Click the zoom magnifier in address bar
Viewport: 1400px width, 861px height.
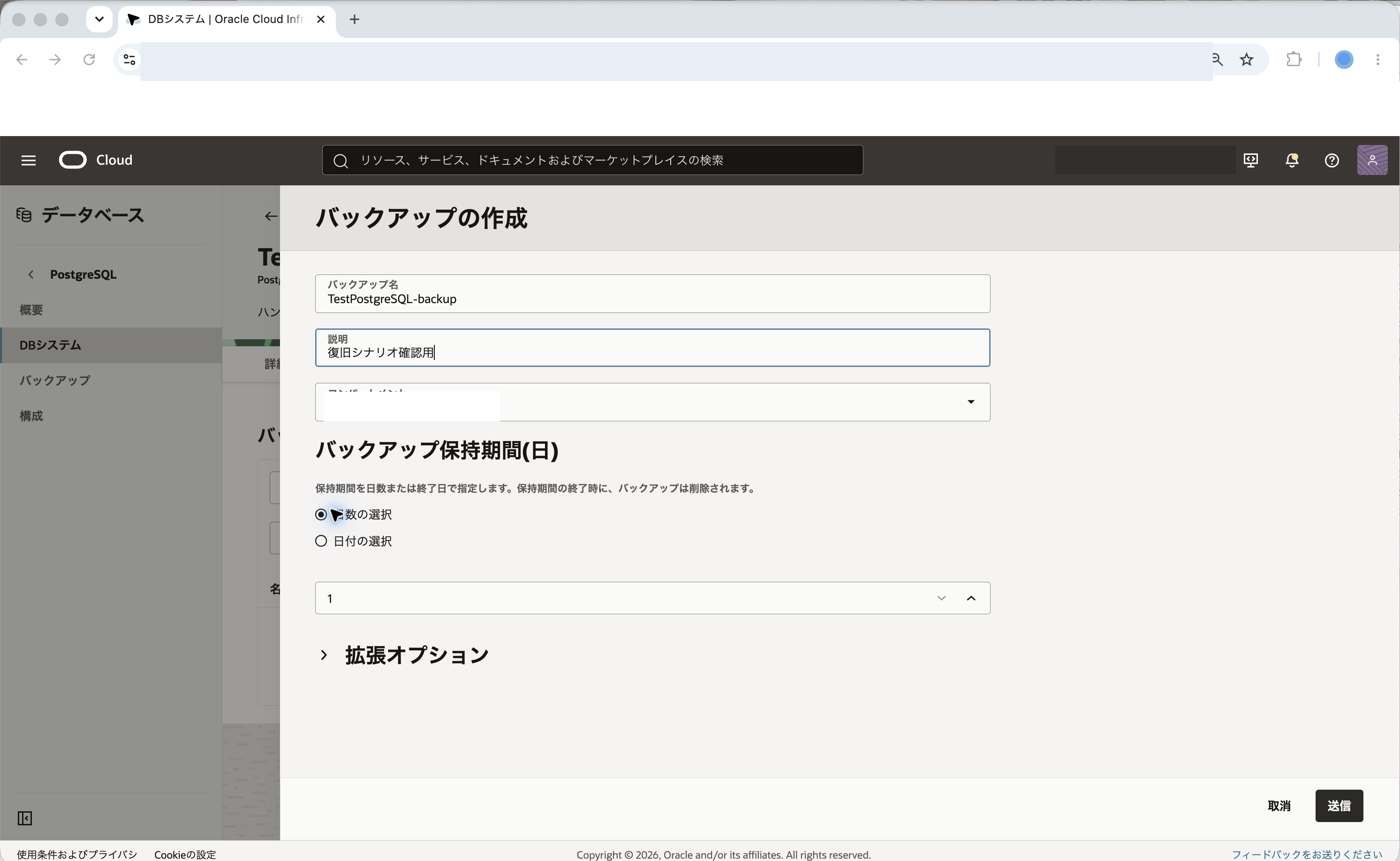click(1217, 59)
